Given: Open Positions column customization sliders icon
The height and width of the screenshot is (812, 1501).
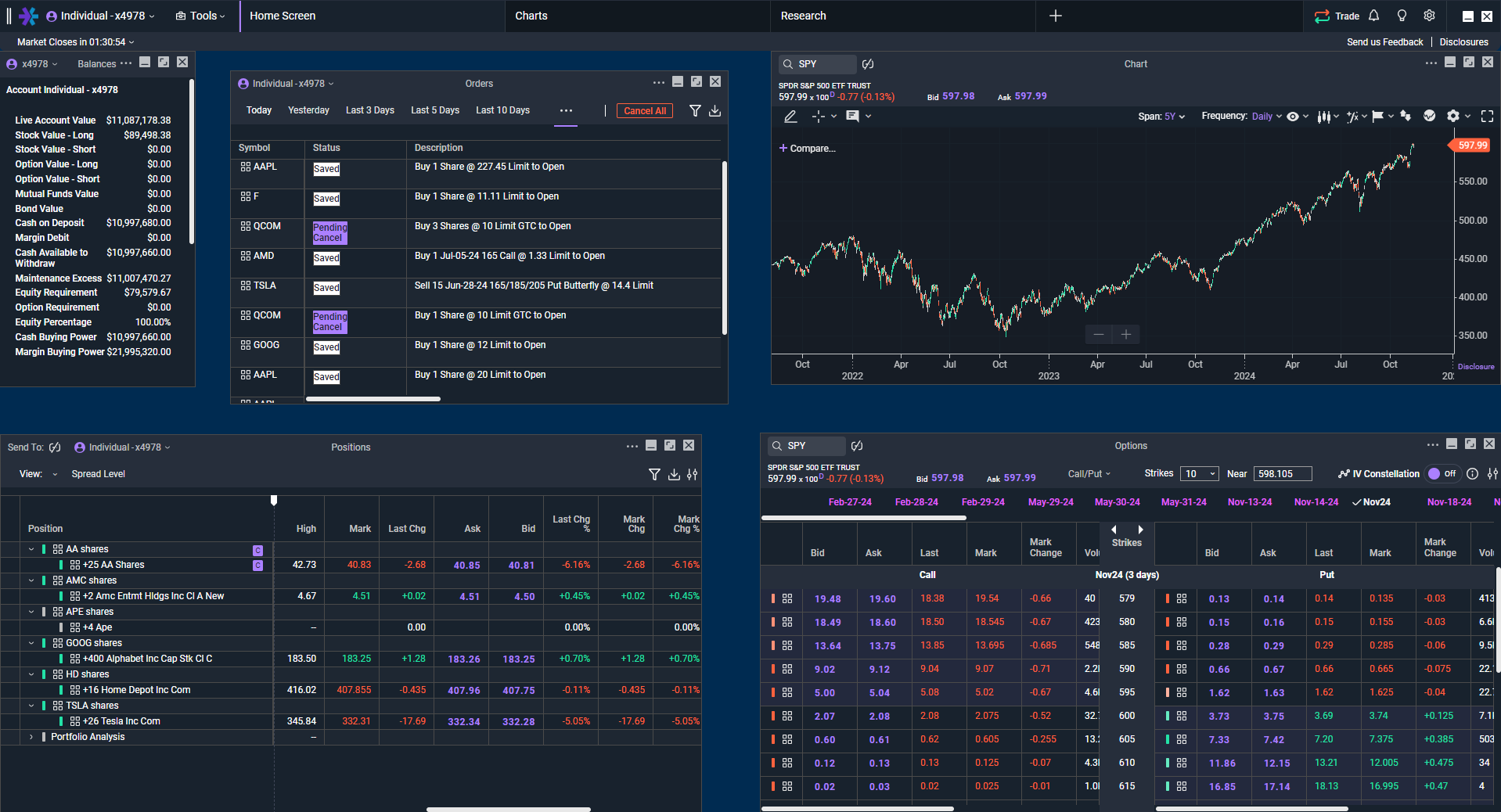Looking at the screenshot, I should [x=693, y=474].
